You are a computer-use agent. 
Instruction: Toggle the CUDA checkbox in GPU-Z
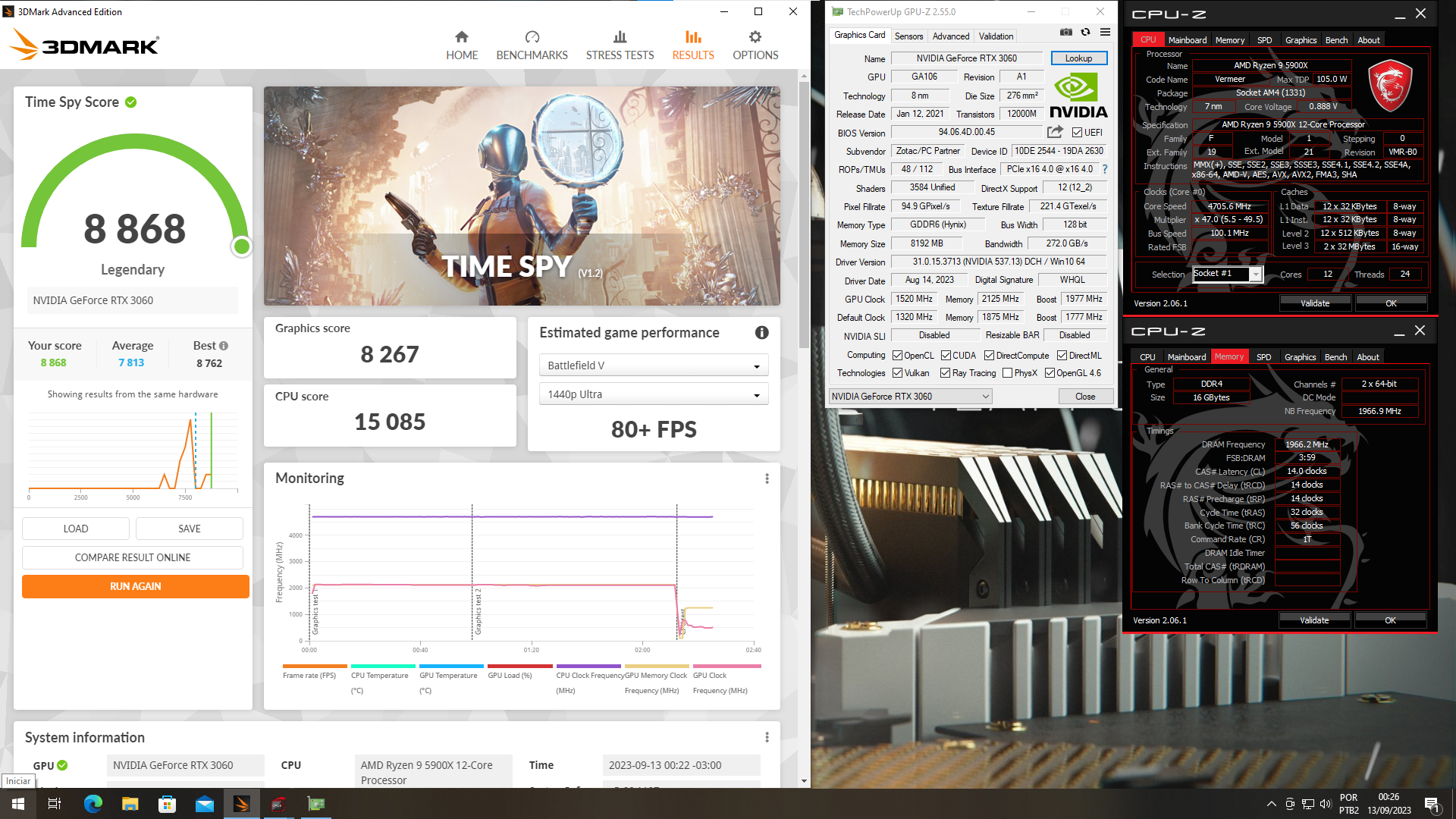tap(946, 355)
